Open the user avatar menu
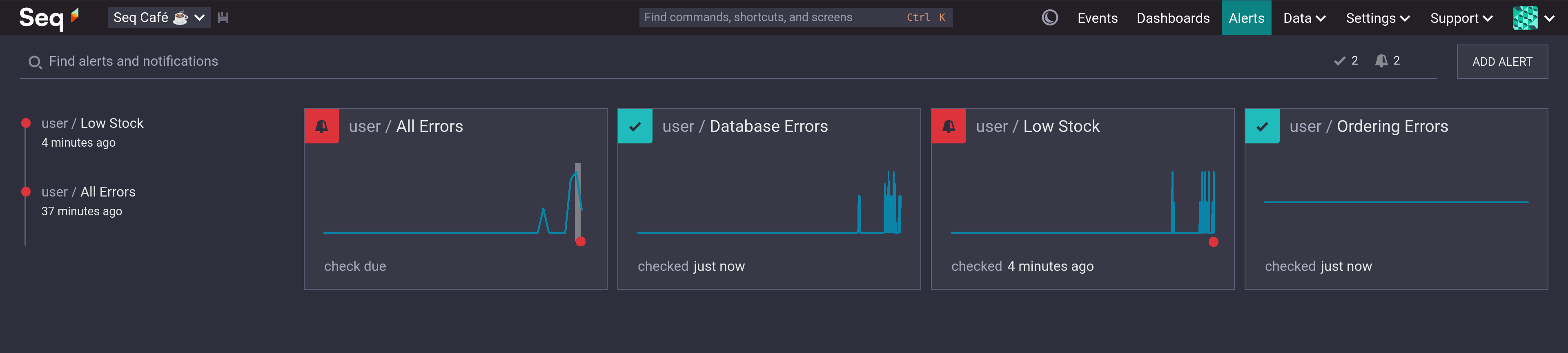Screen dimensions: 1568x353 (1526, 18)
